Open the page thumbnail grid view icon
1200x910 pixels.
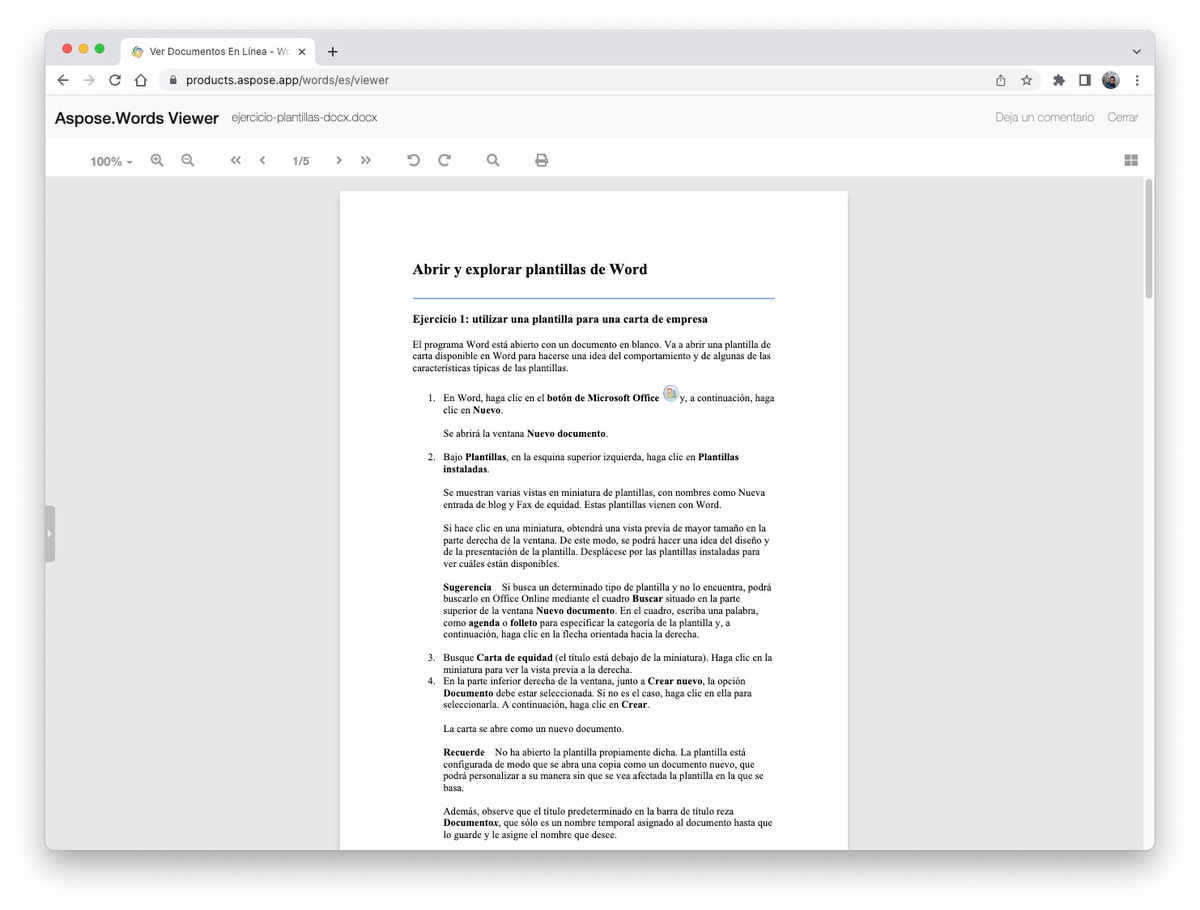[1130, 160]
